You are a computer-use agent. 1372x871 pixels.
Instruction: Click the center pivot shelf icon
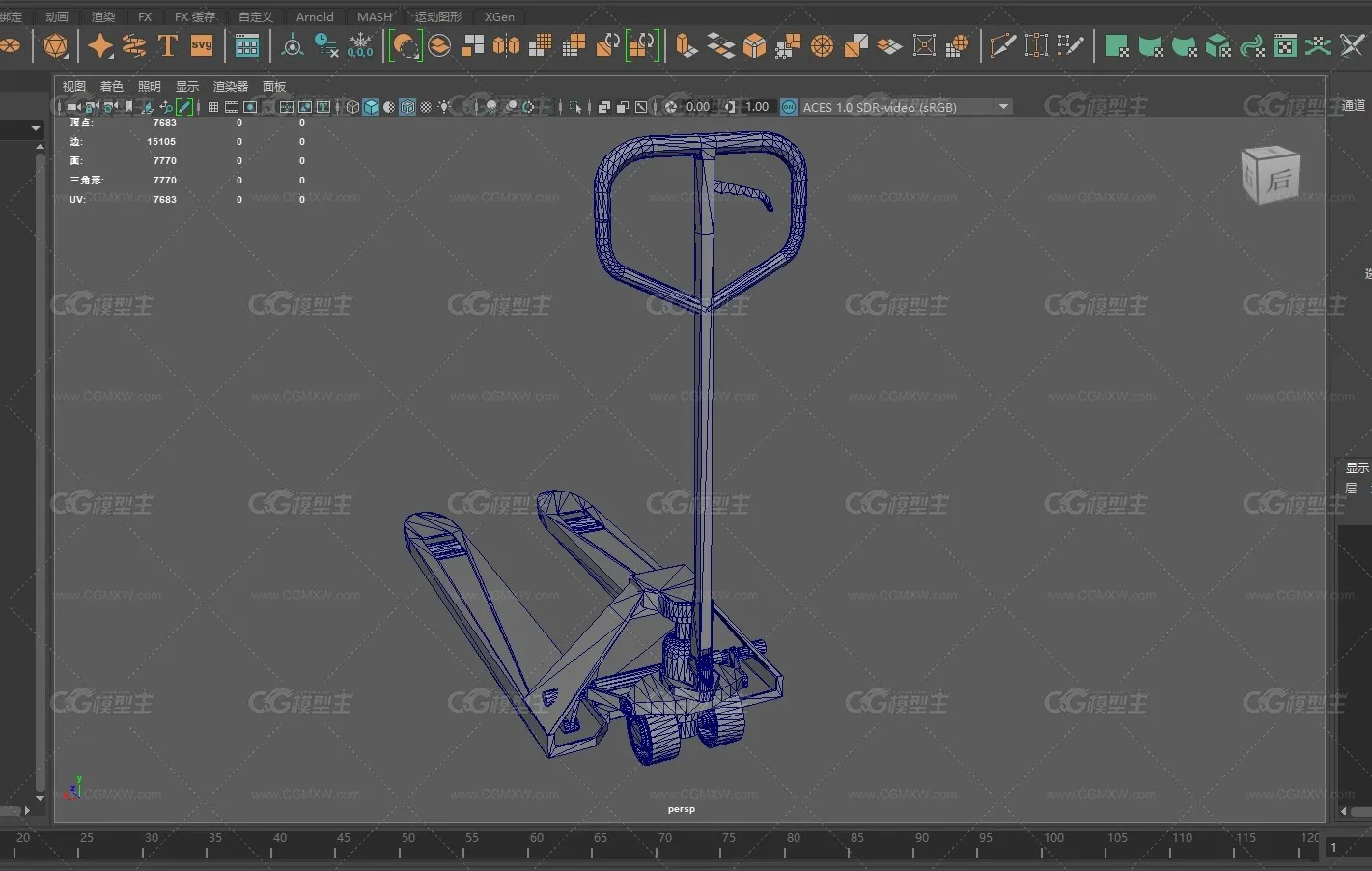point(292,45)
